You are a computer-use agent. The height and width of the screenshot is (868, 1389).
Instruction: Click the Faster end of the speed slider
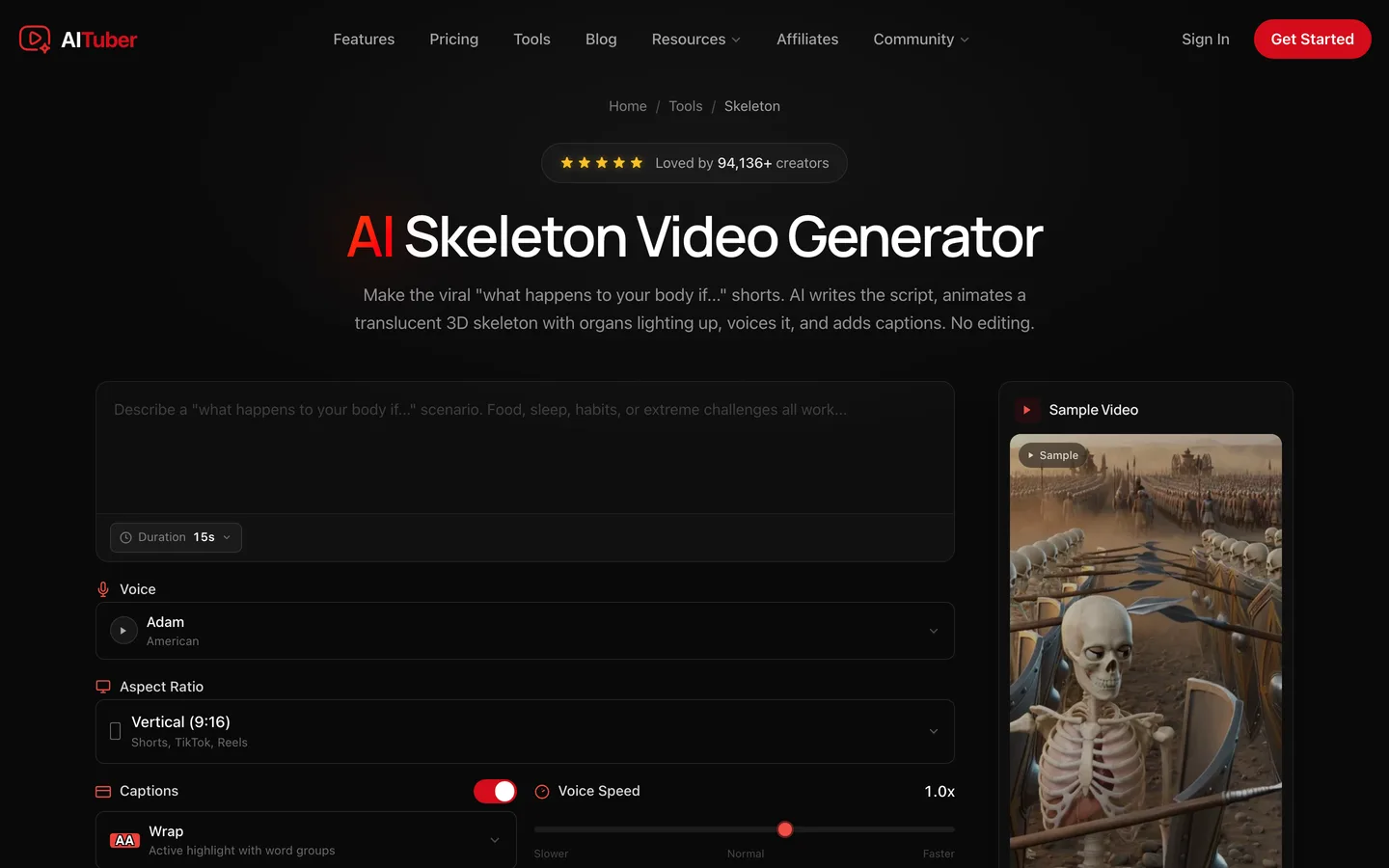[x=939, y=854]
